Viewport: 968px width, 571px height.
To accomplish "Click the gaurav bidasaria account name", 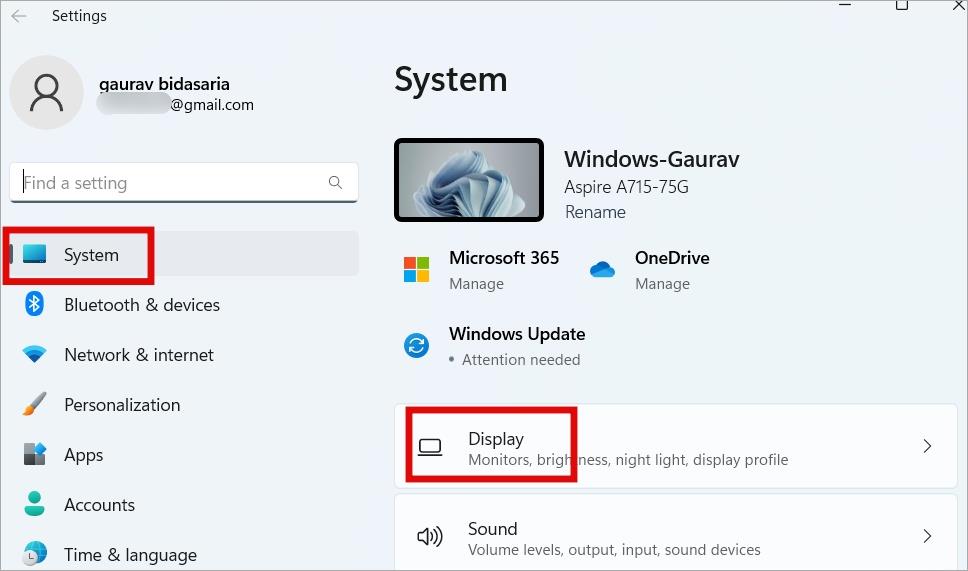I will tap(164, 84).
